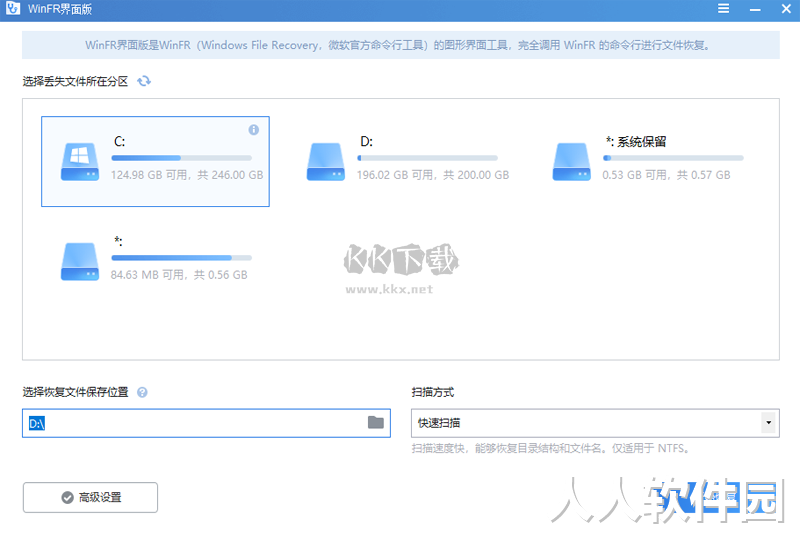This screenshot has width=800, height=533.
Task: Select the D: drive icon
Action: (x=326, y=161)
